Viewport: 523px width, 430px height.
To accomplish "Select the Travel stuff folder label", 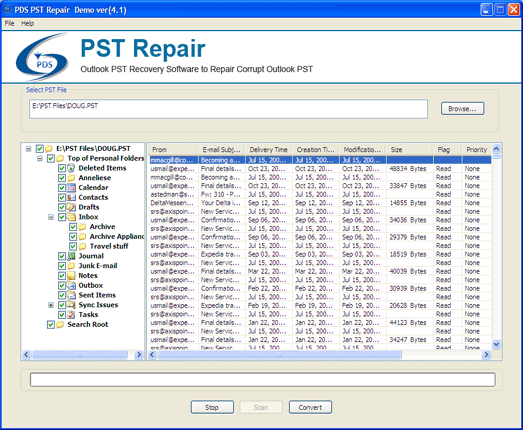I will 109,246.
